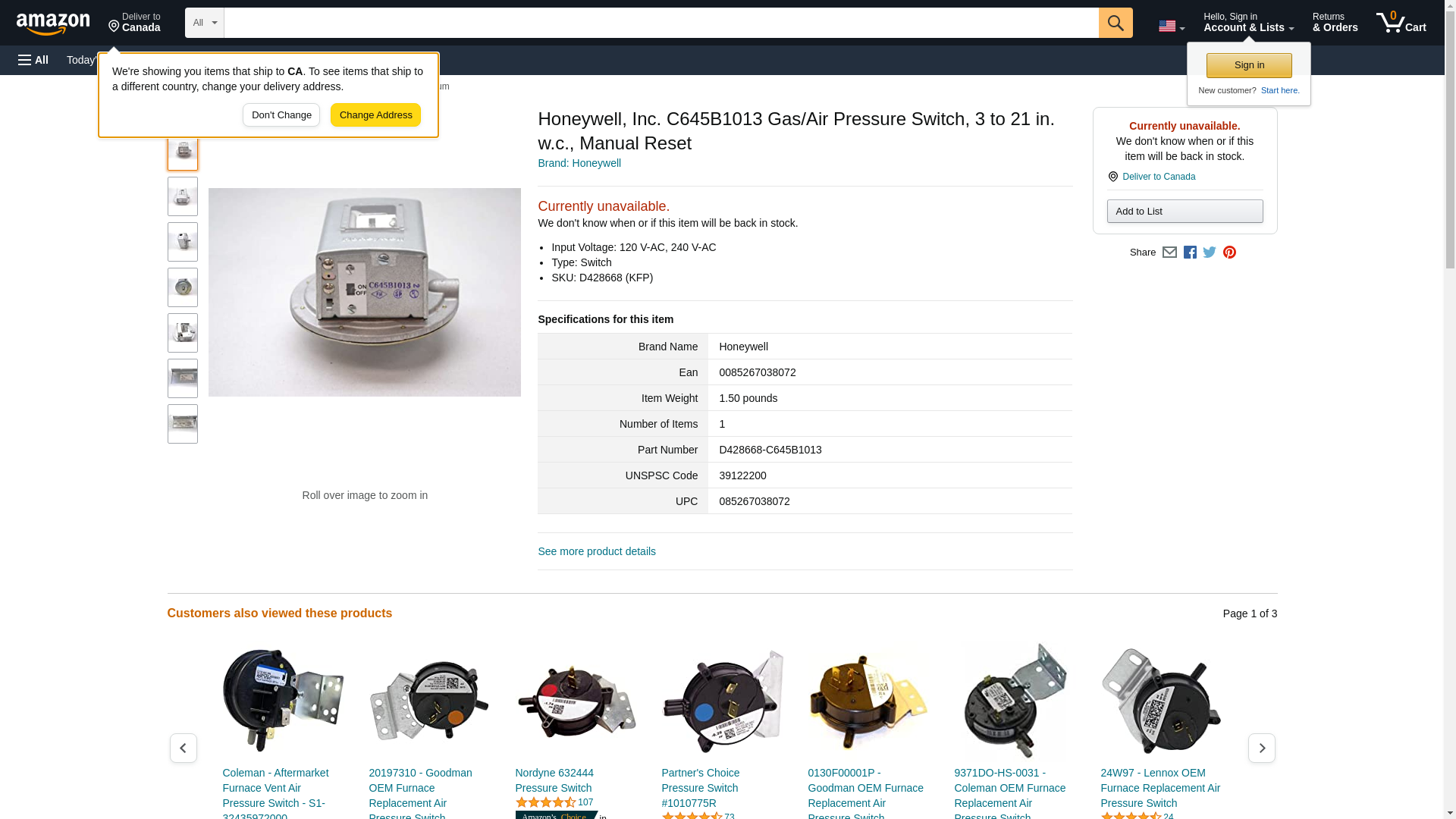The width and height of the screenshot is (1456, 819).
Task: Expand the Add to List dropdown
Action: [1185, 211]
